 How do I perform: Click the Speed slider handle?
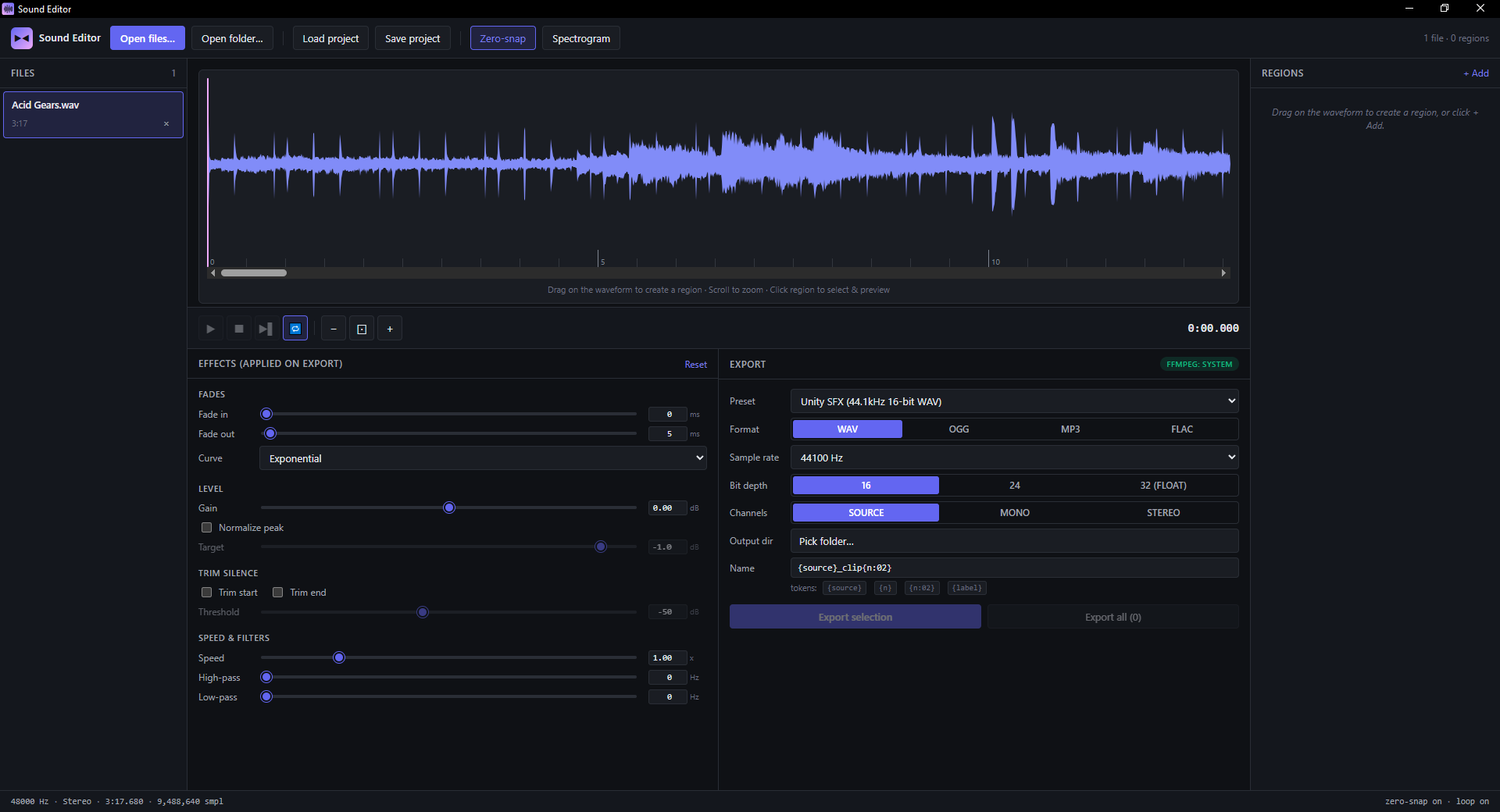tap(339, 657)
